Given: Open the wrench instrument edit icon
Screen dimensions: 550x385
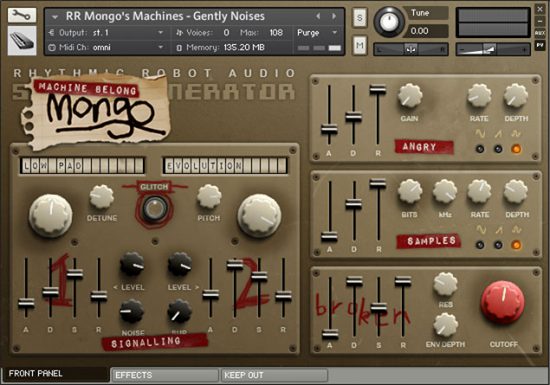Looking at the screenshot, I should pyautogui.click(x=22, y=15).
